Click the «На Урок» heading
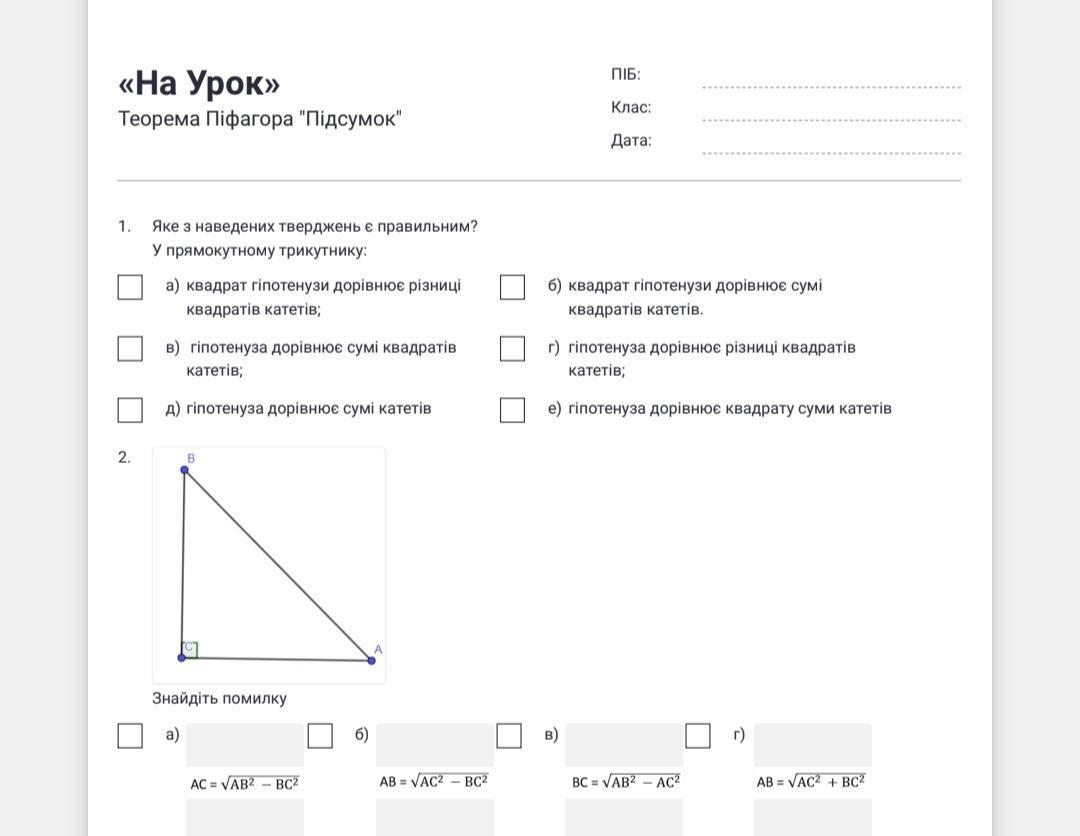 [199, 83]
